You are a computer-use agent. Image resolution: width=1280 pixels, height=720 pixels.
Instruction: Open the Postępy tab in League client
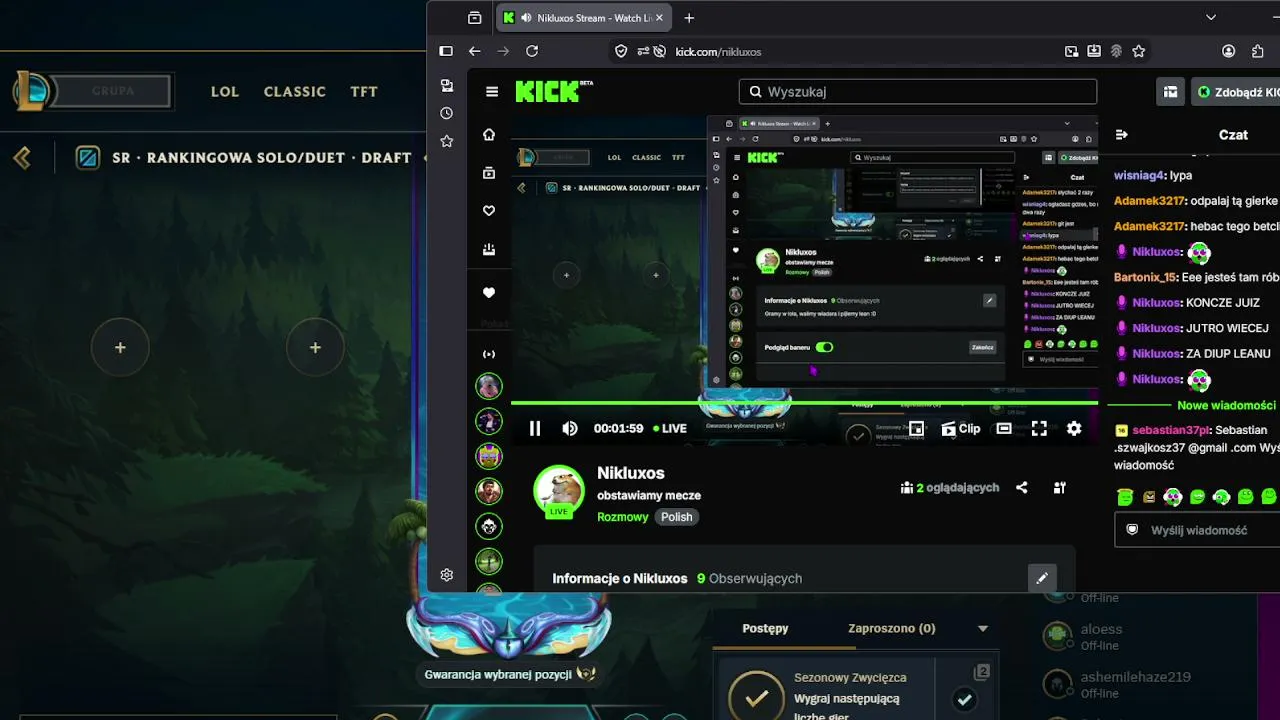(765, 628)
